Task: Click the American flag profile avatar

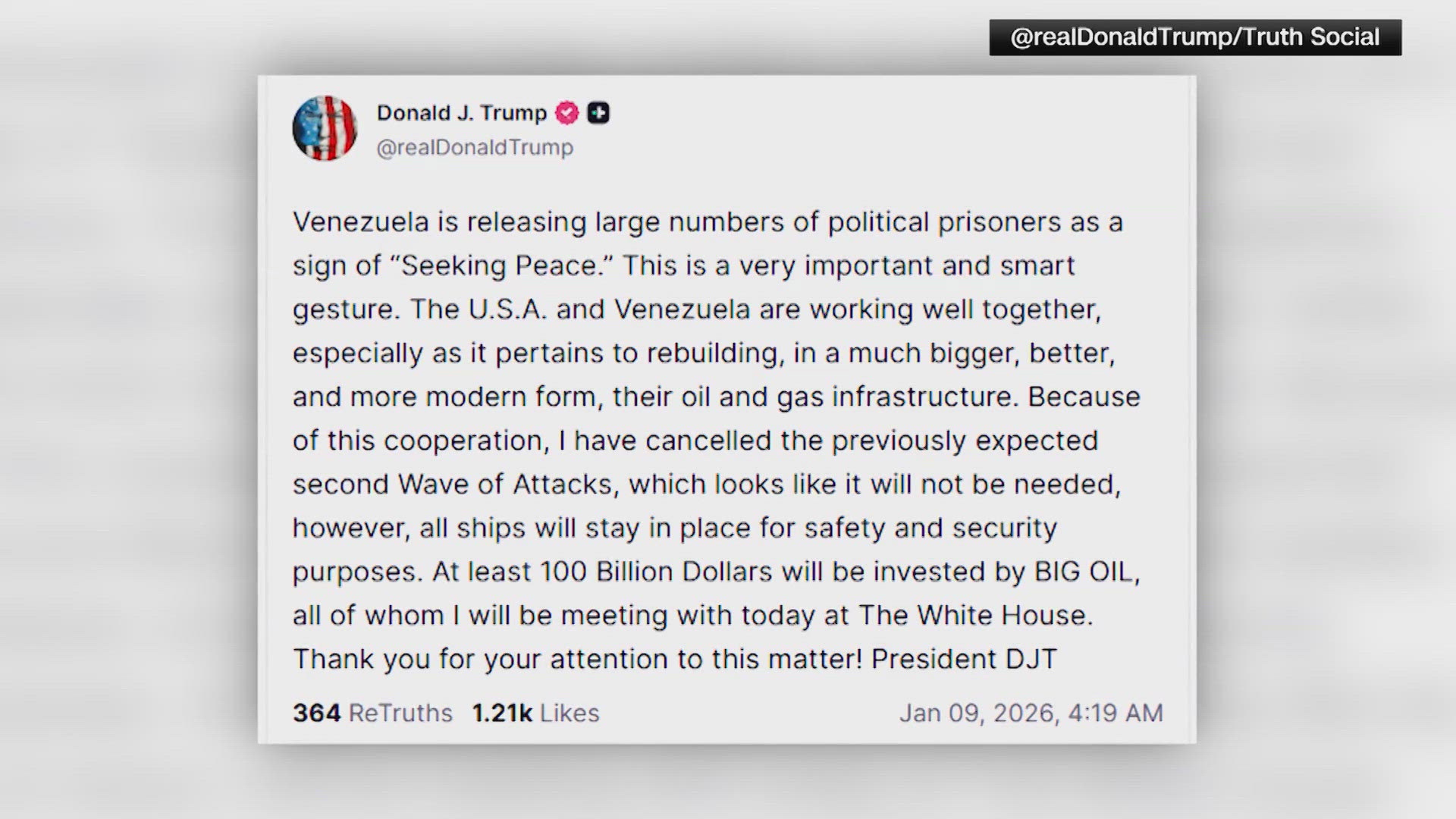Action: coord(325,128)
